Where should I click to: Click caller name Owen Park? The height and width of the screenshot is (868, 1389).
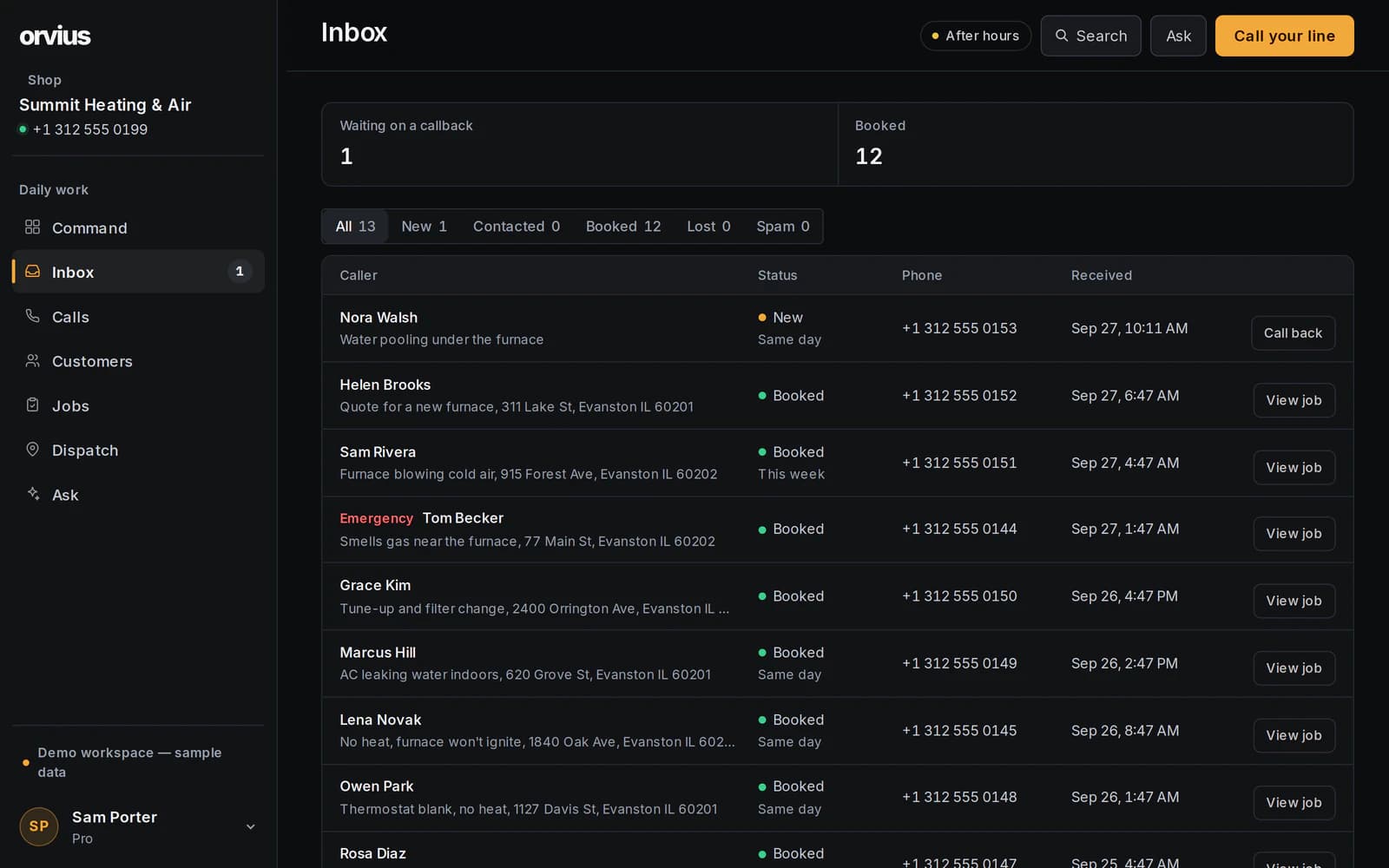coord(377,786)
